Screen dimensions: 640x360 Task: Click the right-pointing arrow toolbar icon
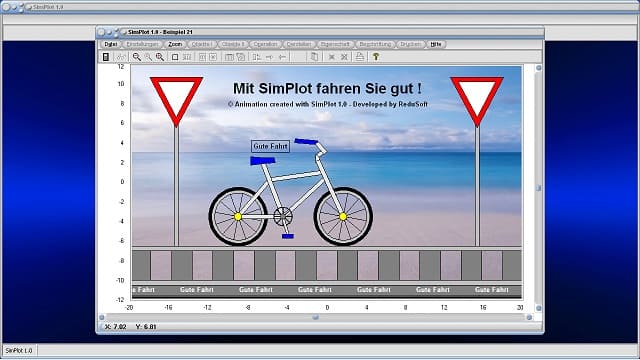pos(269,57)
